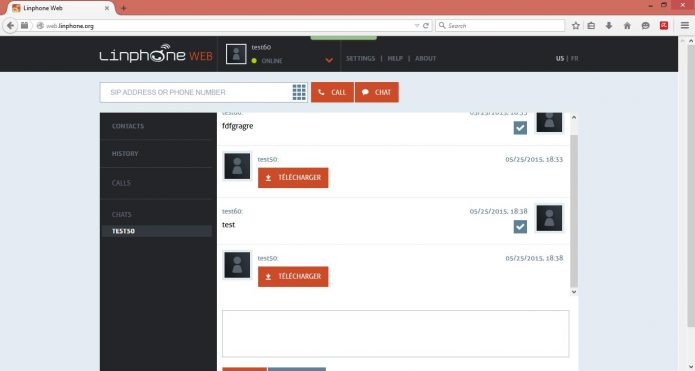Click the CHAT button
Viewport: 695px width, 371px height.
pos(377,92)
